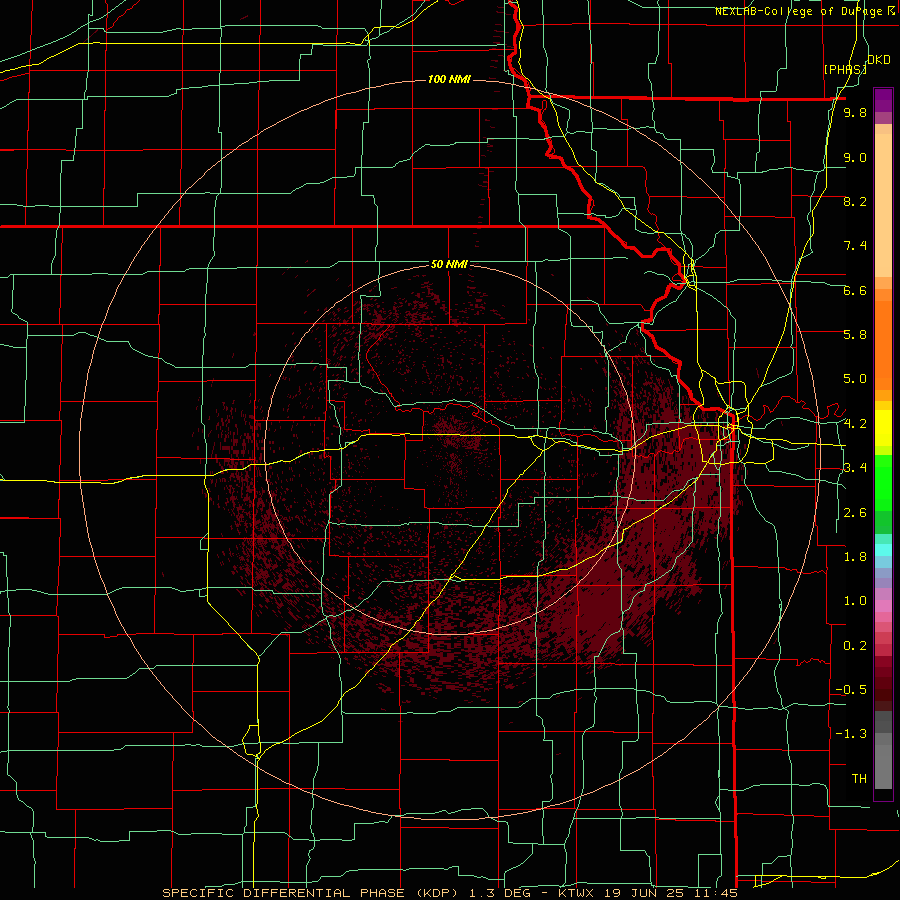Click the 1.8 value on the color scale
900x900 pixels.
[855, 557]
